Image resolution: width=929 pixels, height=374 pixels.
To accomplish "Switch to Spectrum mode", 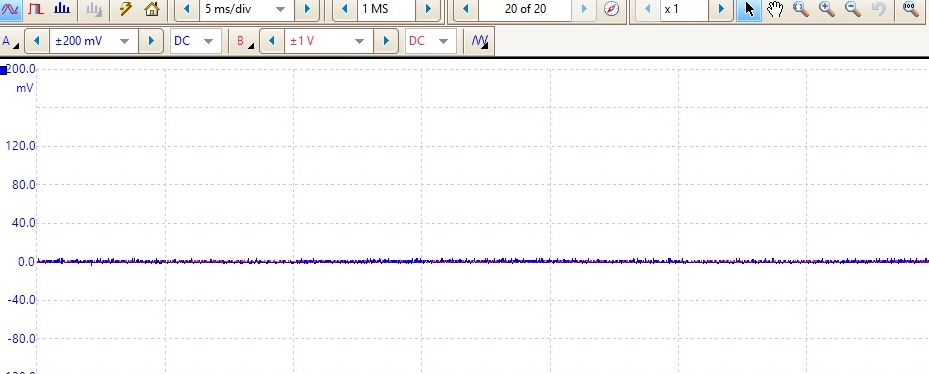I will pos(61,9).
